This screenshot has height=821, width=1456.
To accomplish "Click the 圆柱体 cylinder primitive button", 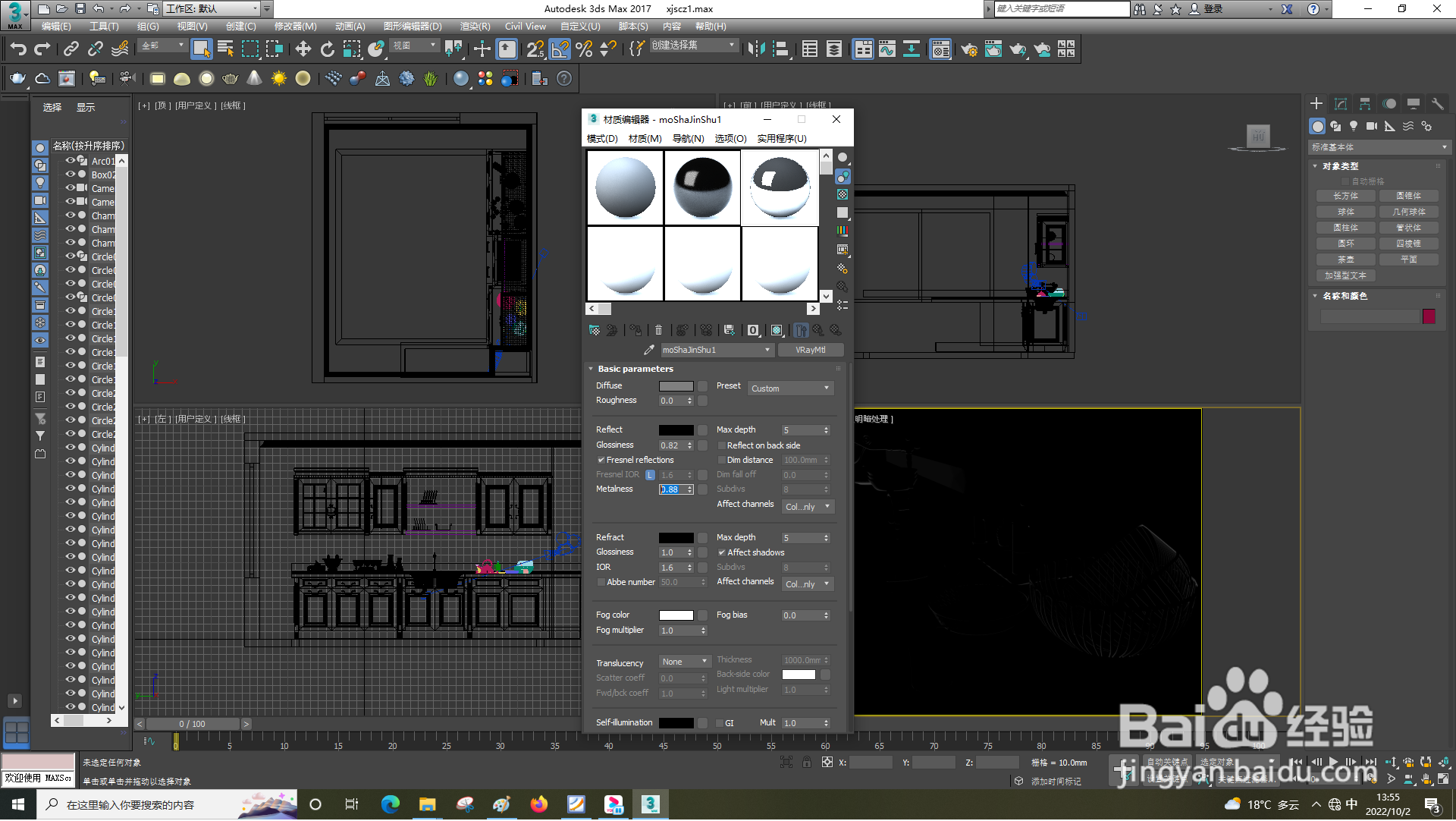I will tap(1345, 228).
